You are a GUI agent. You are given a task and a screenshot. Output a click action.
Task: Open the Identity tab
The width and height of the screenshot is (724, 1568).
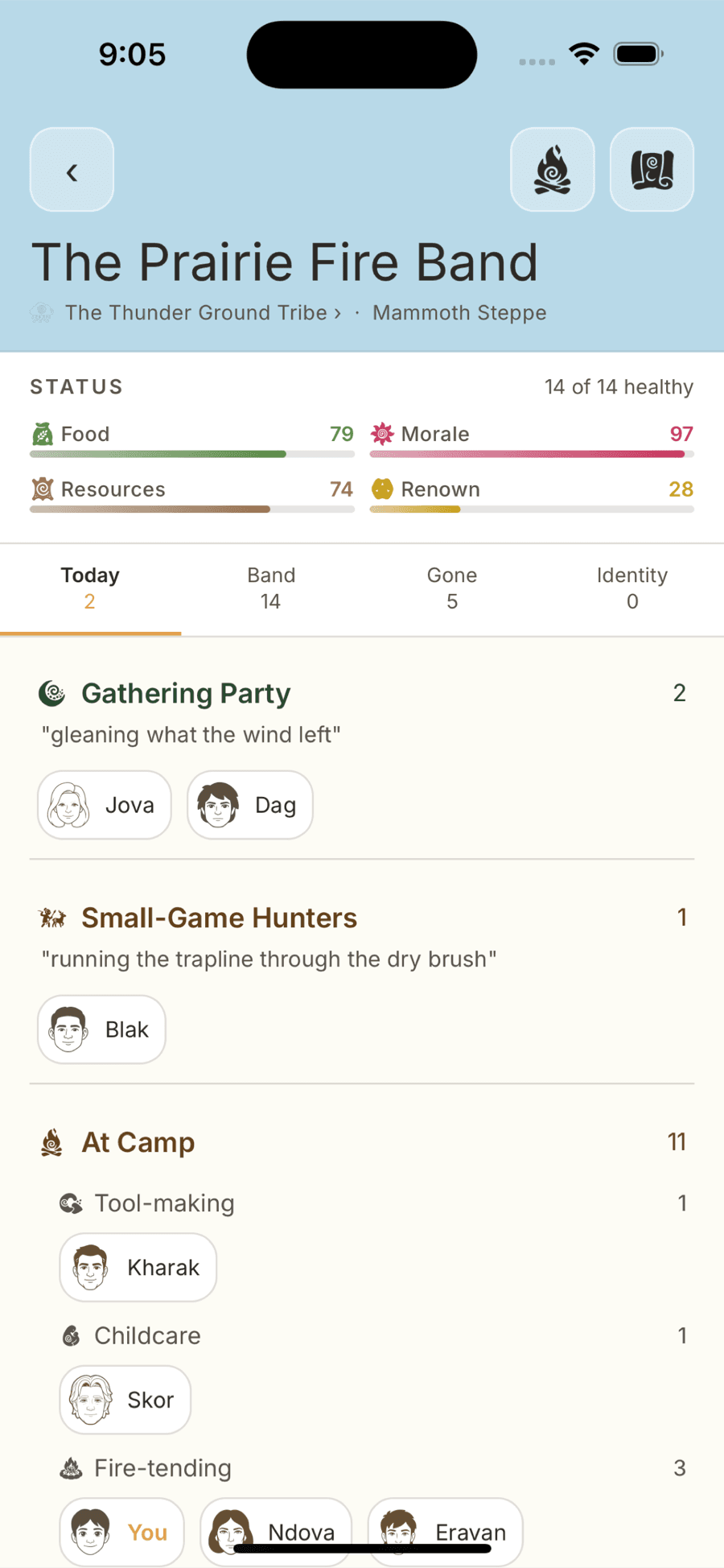coord(632,588)
